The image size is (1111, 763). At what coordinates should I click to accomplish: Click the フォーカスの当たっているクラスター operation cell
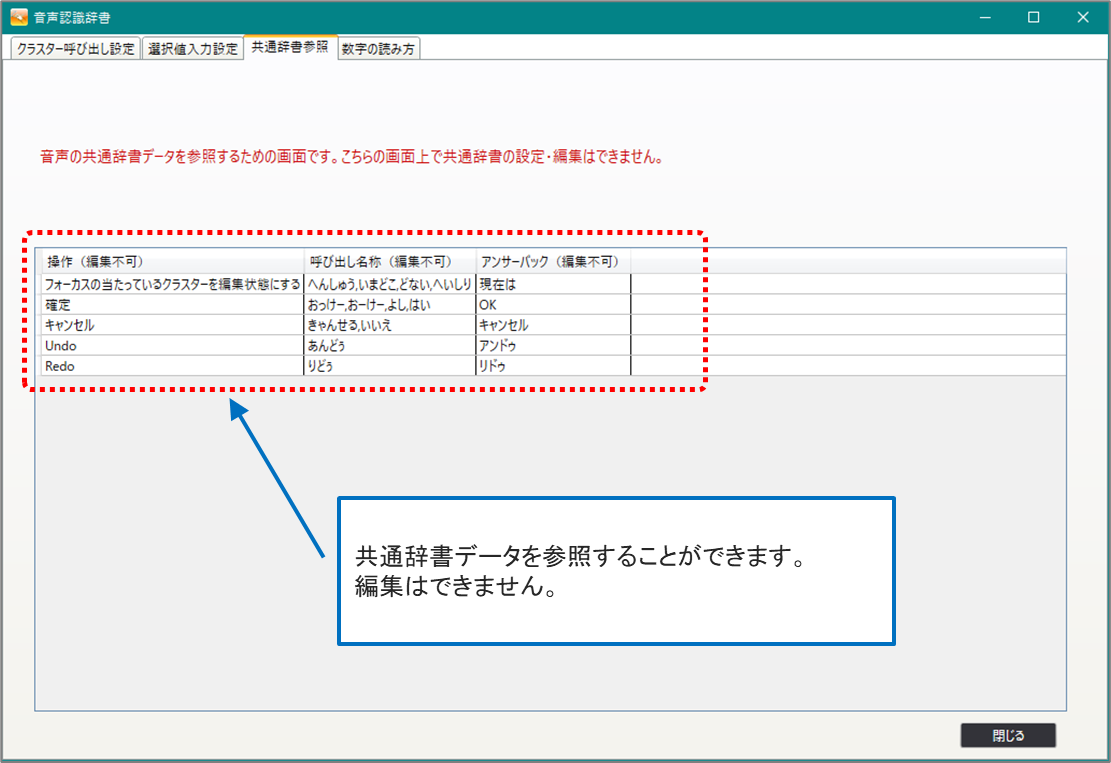point(172,284)
